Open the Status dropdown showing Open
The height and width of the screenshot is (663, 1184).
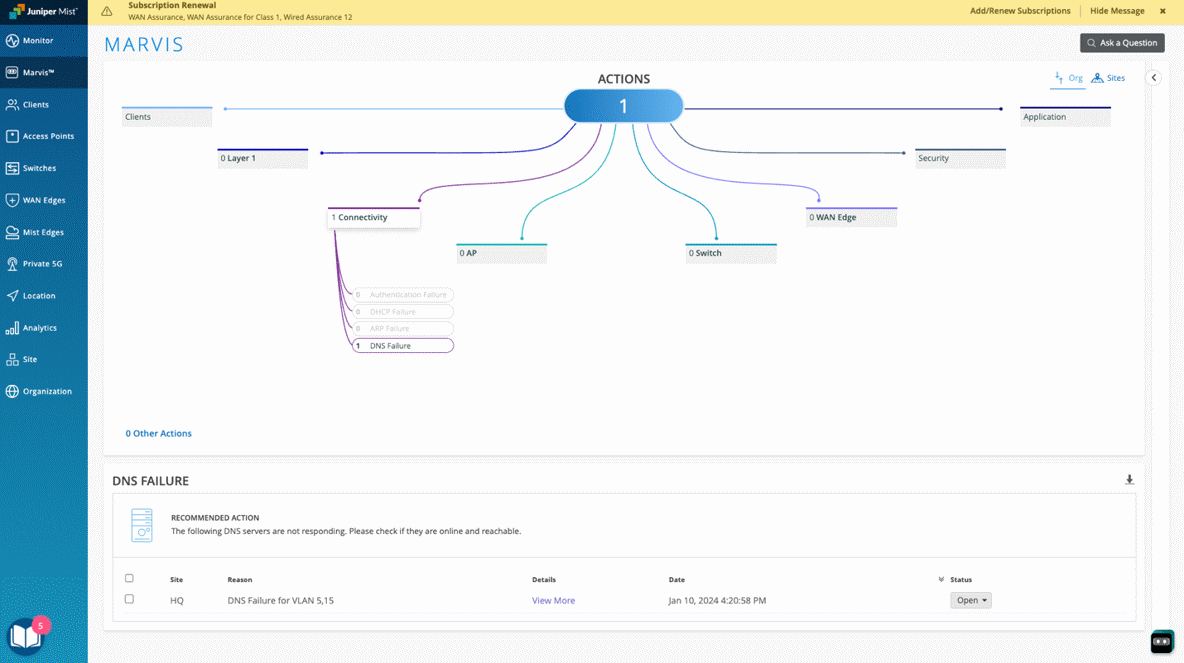[970, 600]
